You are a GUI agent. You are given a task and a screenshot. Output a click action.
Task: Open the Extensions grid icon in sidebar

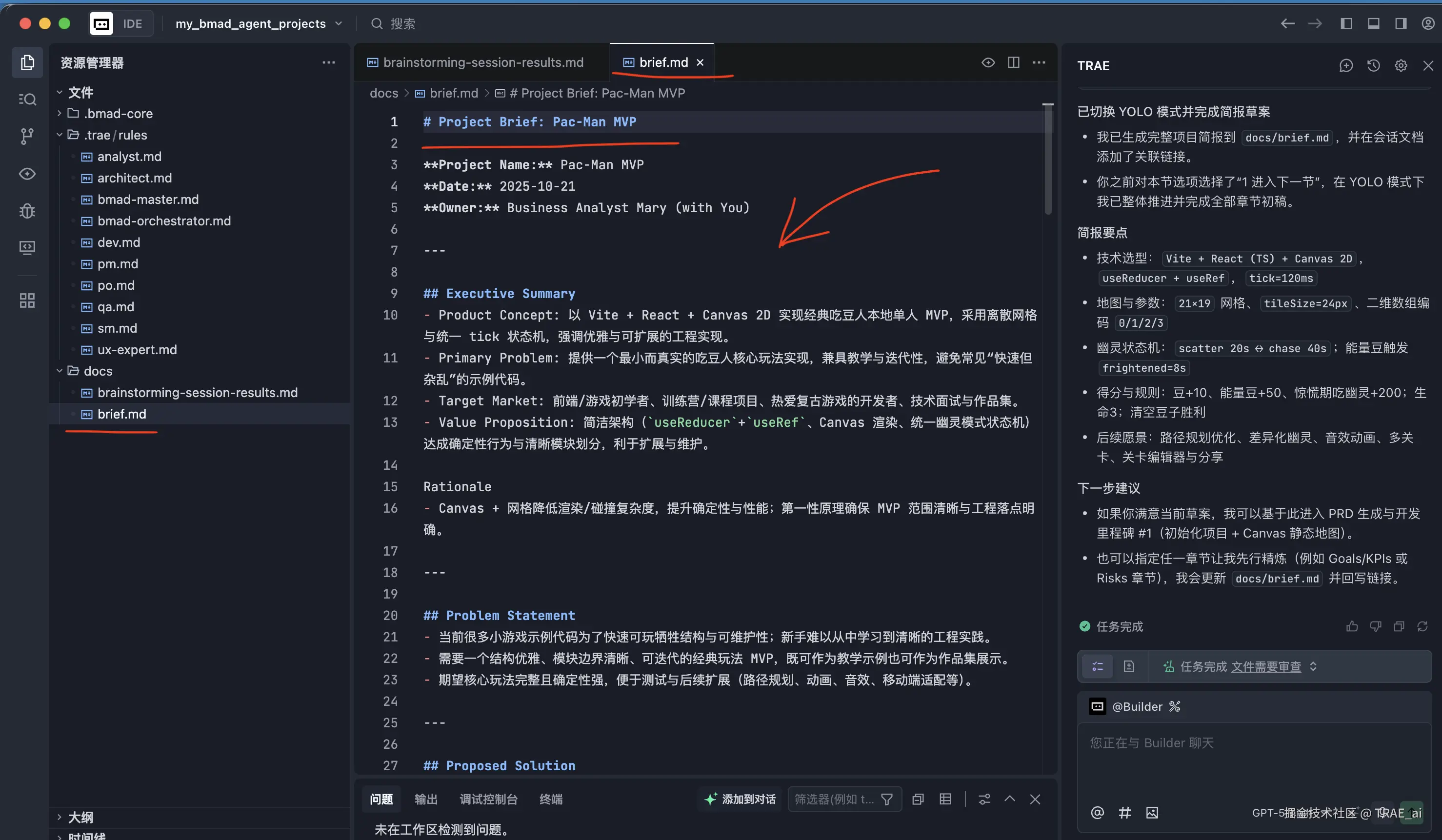27,300
